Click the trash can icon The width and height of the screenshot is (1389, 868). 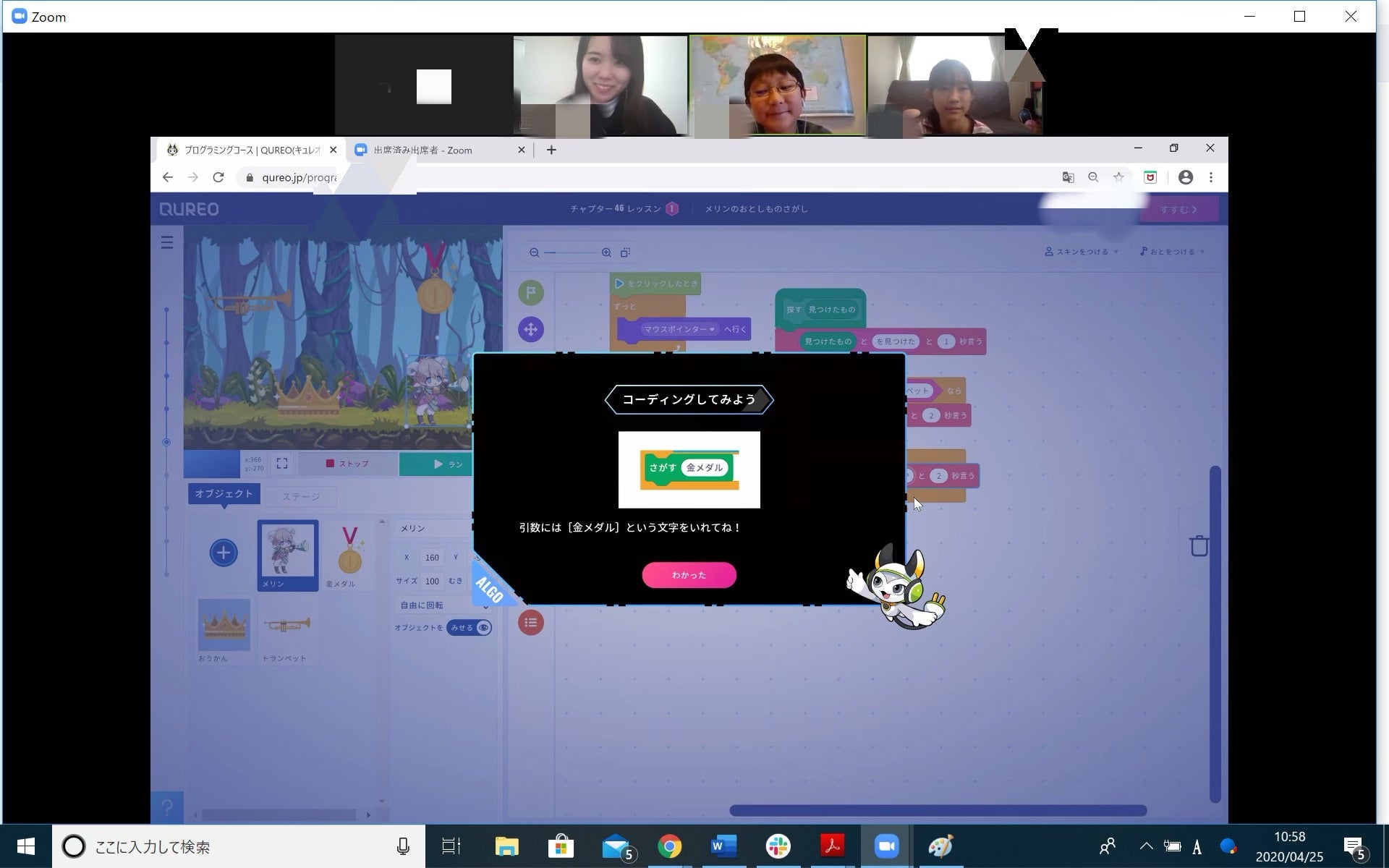click(x=1199, y=545)
